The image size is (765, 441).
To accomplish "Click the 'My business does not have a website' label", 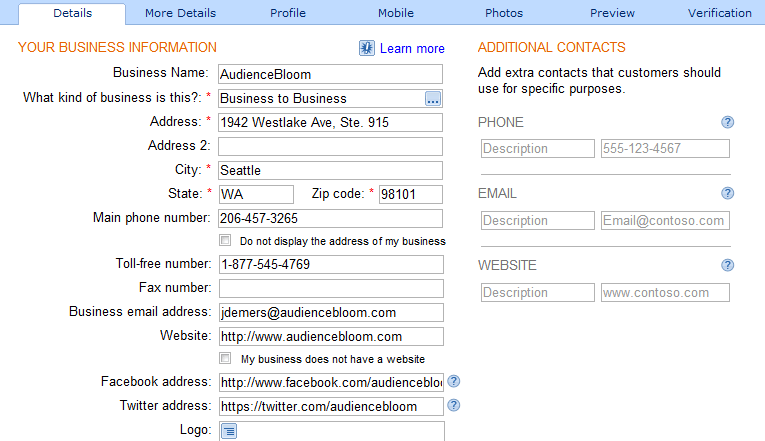I will click(x=333, y=359).
